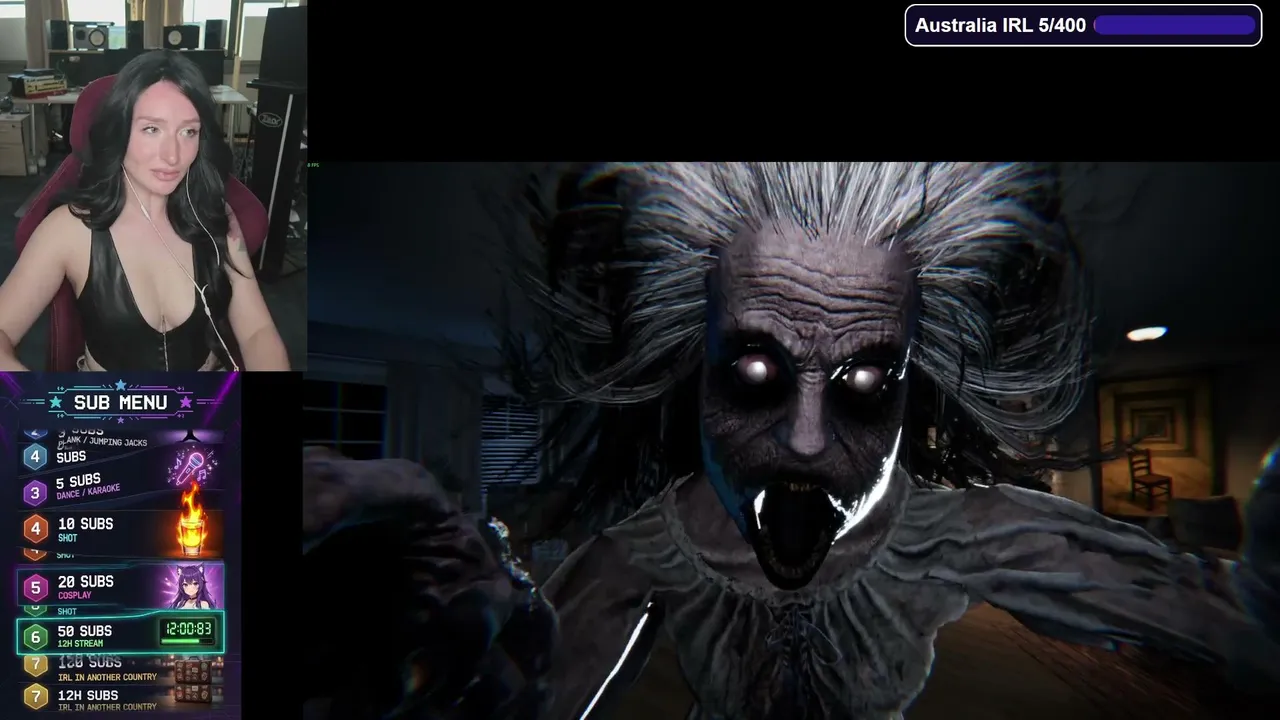The width and height of the screenshot is (1280, 720).
Task: Click the green progress bar under the timer
Action: (x=186, y=643)
